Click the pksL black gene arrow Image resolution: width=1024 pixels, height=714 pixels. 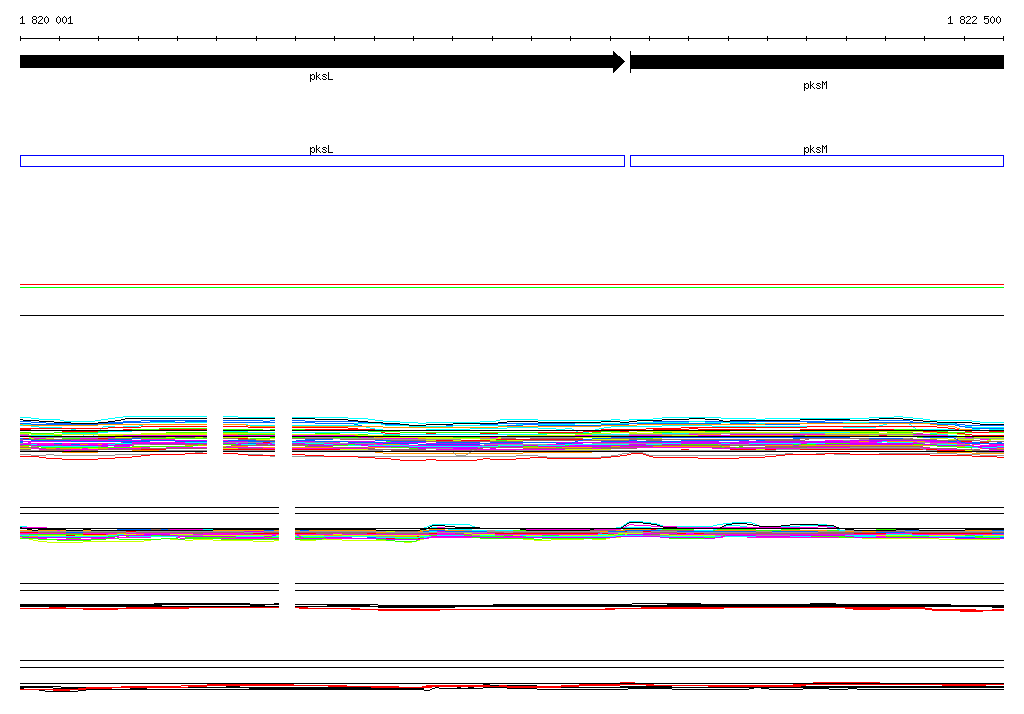click(x=322, y=62)
